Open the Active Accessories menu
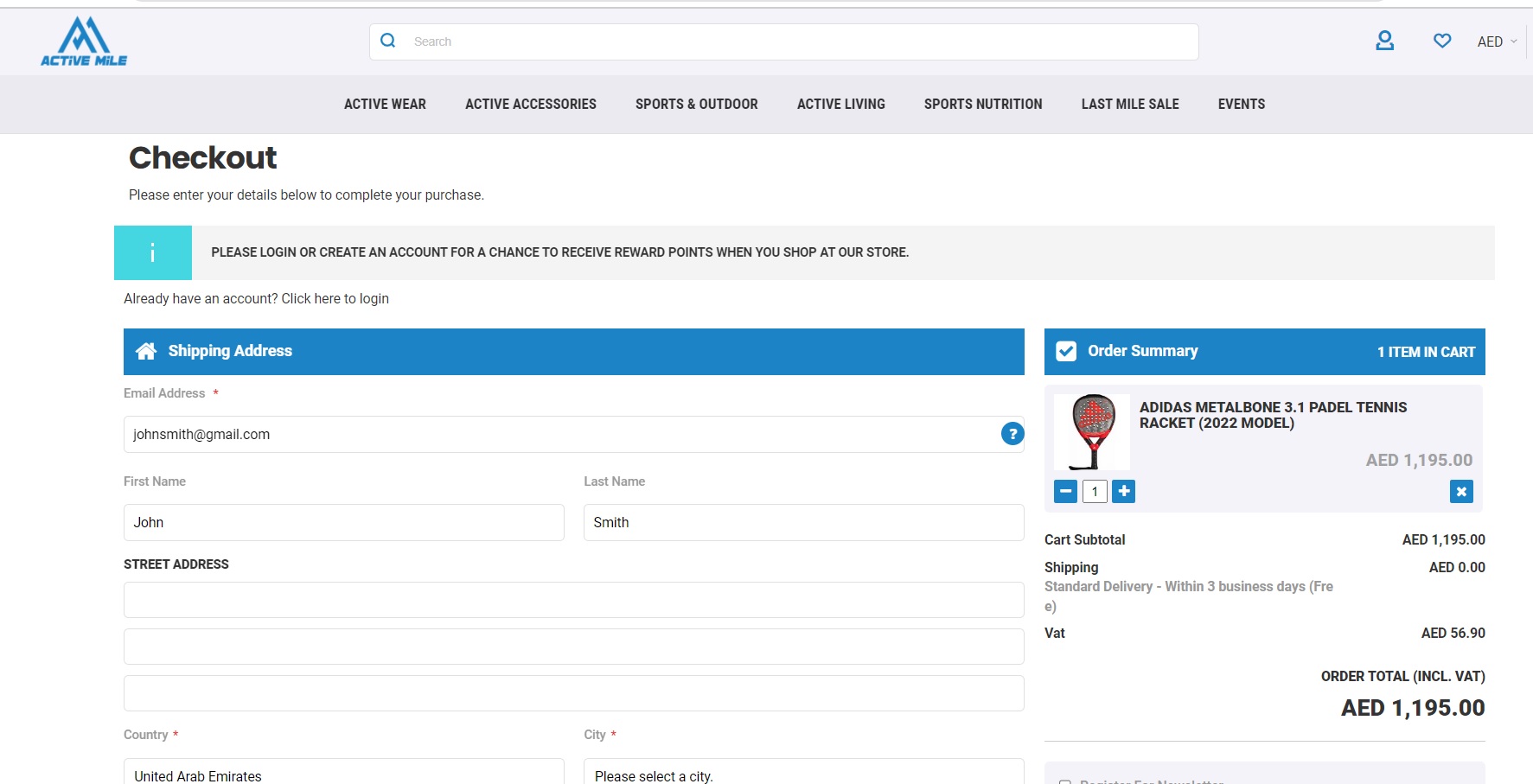 pyautogui.click(x=531, y=104)
